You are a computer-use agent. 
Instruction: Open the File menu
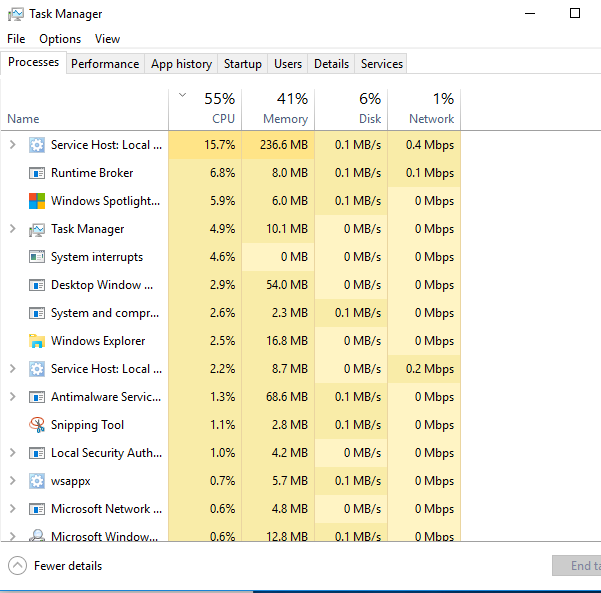pos(16,39)
